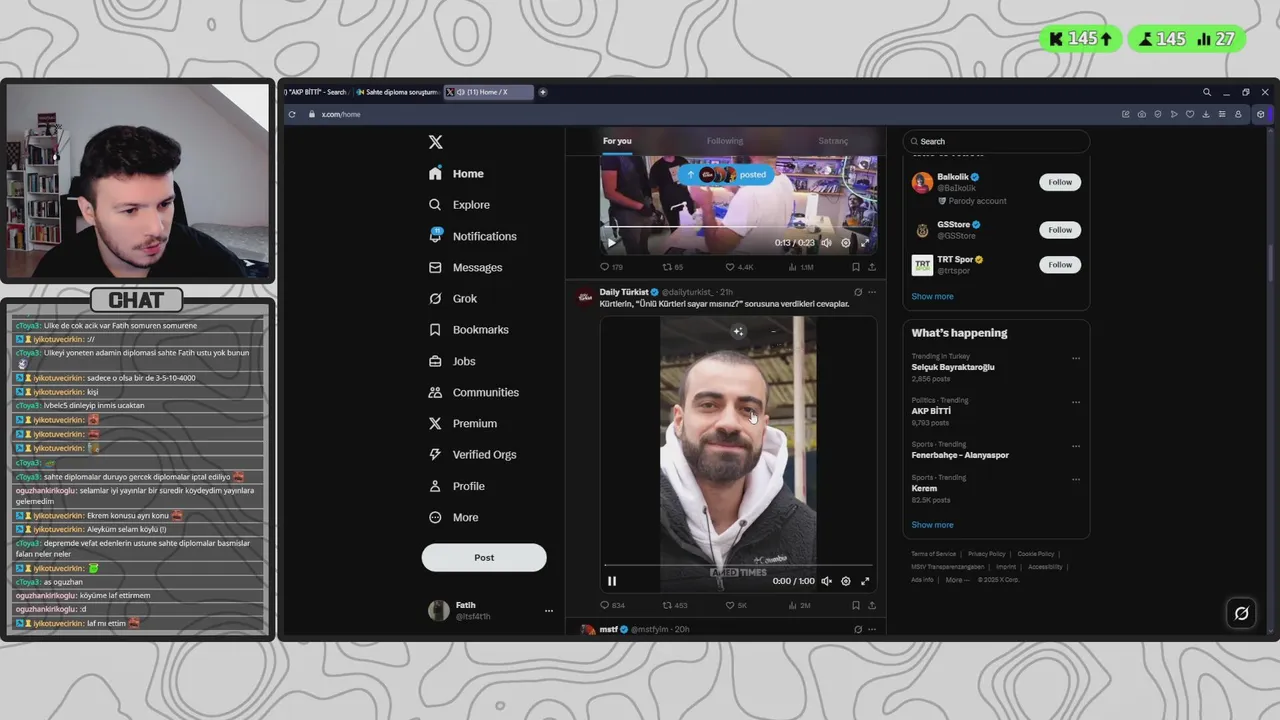Bookmark the Daily Türkist post

tap(856, 605)
